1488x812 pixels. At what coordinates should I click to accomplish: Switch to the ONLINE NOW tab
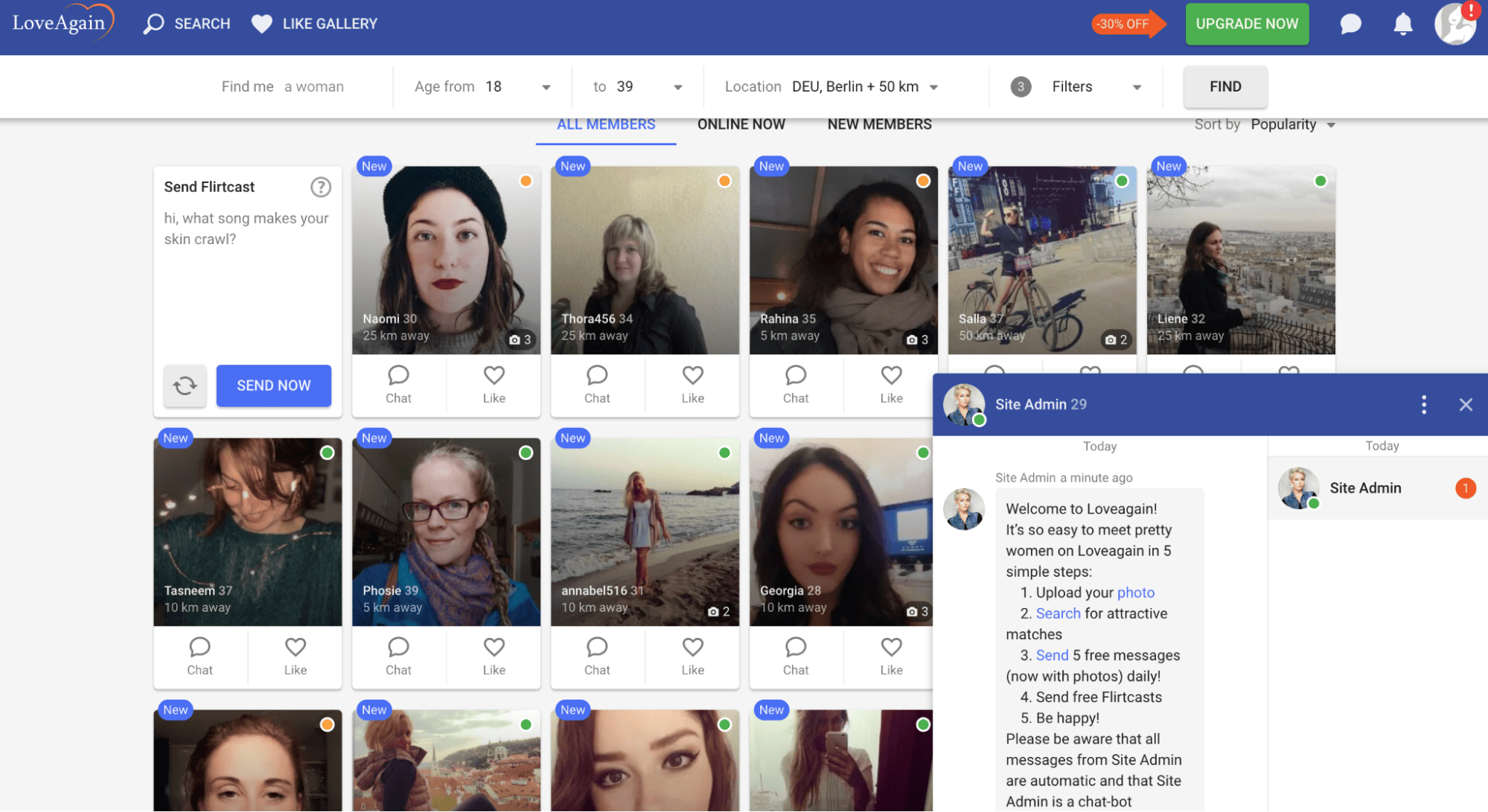(x=741, y=124)
